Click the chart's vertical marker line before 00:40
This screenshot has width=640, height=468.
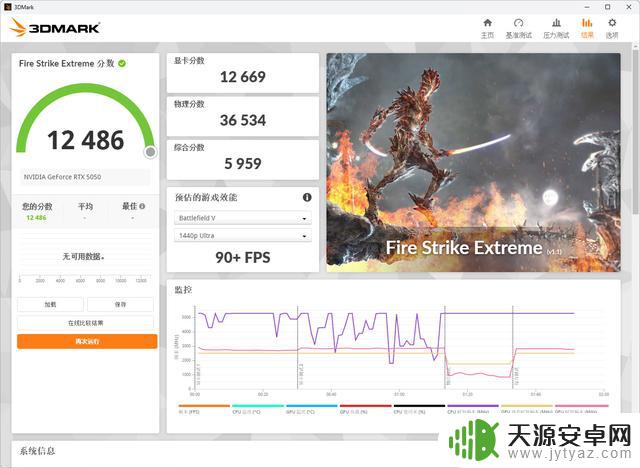pos(298,347)
